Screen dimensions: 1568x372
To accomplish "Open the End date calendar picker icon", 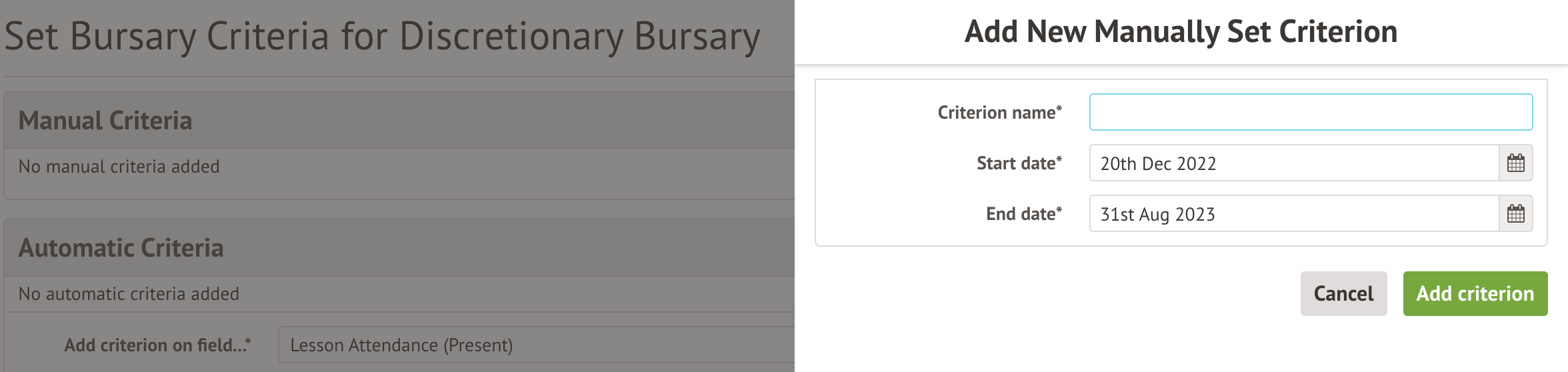I will click(1515, 214).
